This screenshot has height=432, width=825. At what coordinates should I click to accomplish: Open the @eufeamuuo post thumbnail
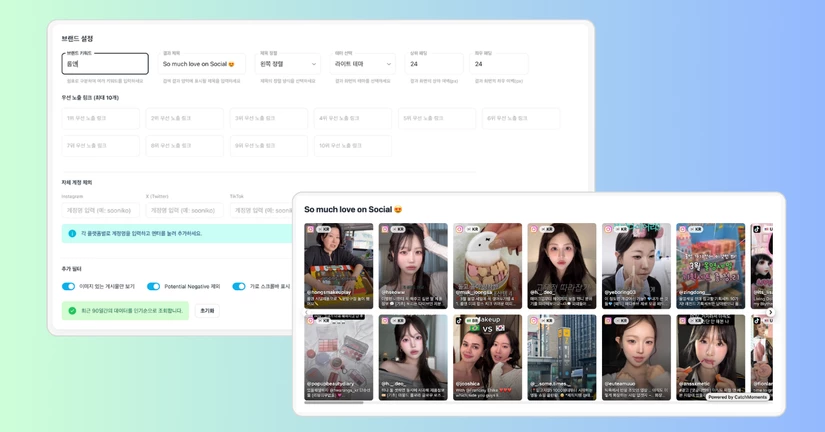point(636,357)
